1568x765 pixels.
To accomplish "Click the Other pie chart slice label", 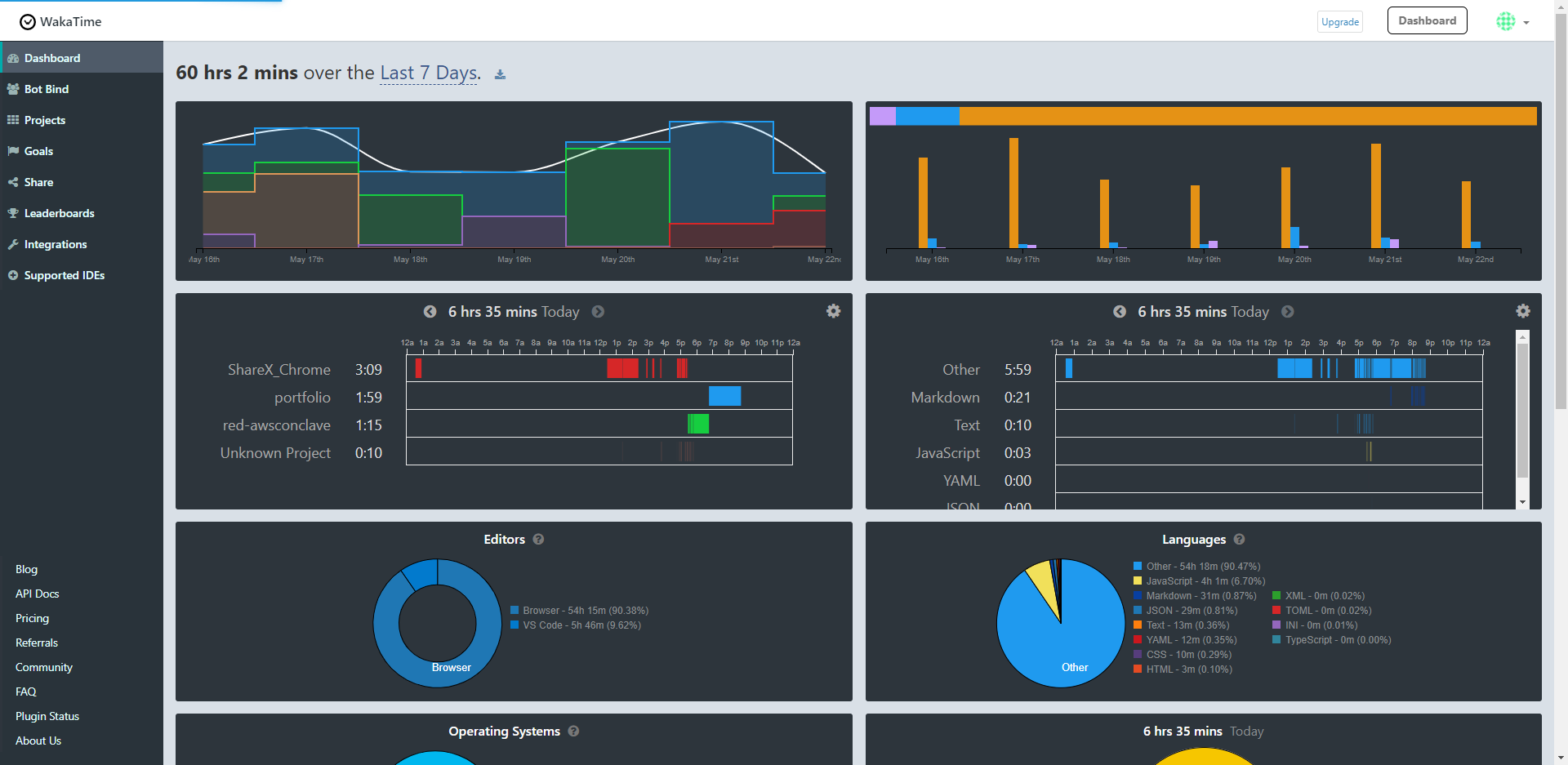I will coord(1075,667).
